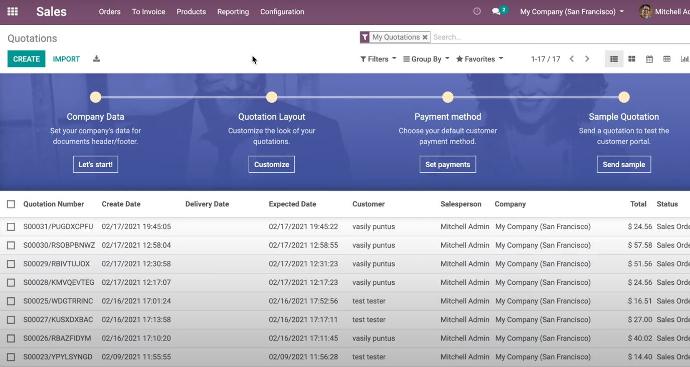This screenshot has height=367, width=690.
Task: Click the Quotation Layout step dot
Action: pyautogui.click(x=272, y=97)
